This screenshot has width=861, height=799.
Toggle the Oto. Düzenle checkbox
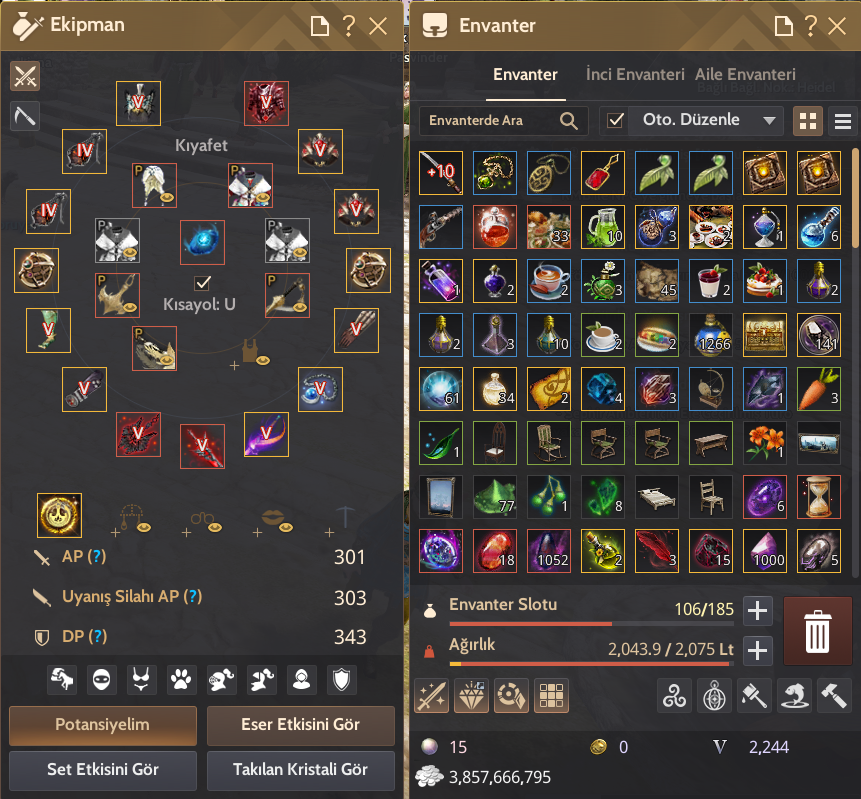pos(615,120)
